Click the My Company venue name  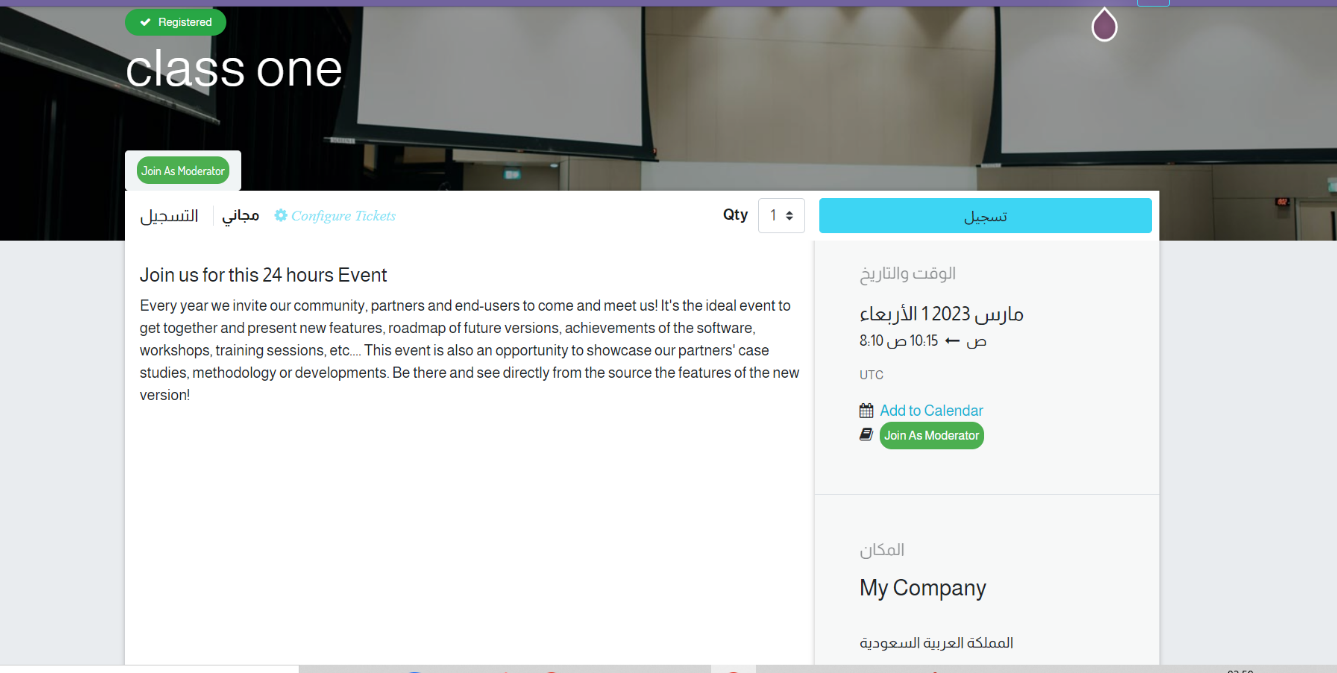tap(922, 588)
